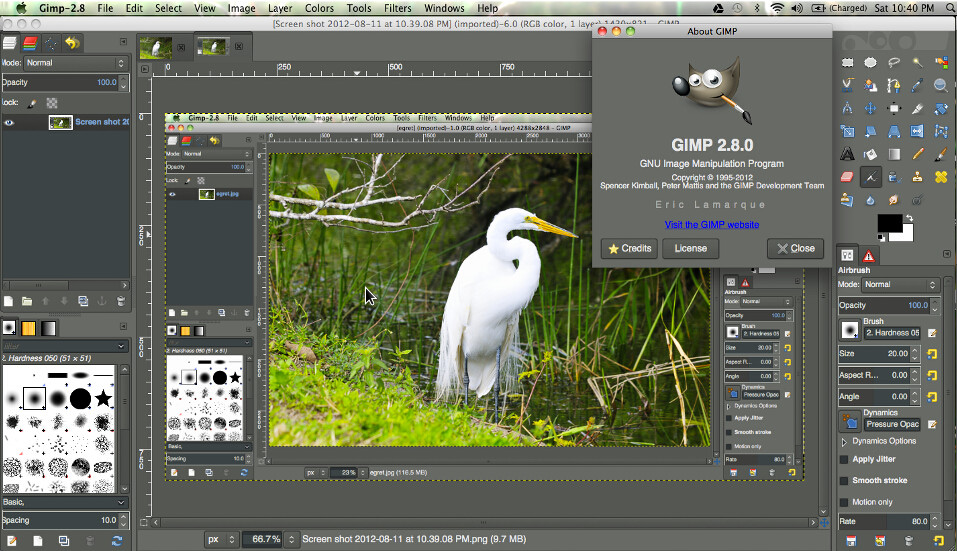Pick the Select by Color tool

941,63
